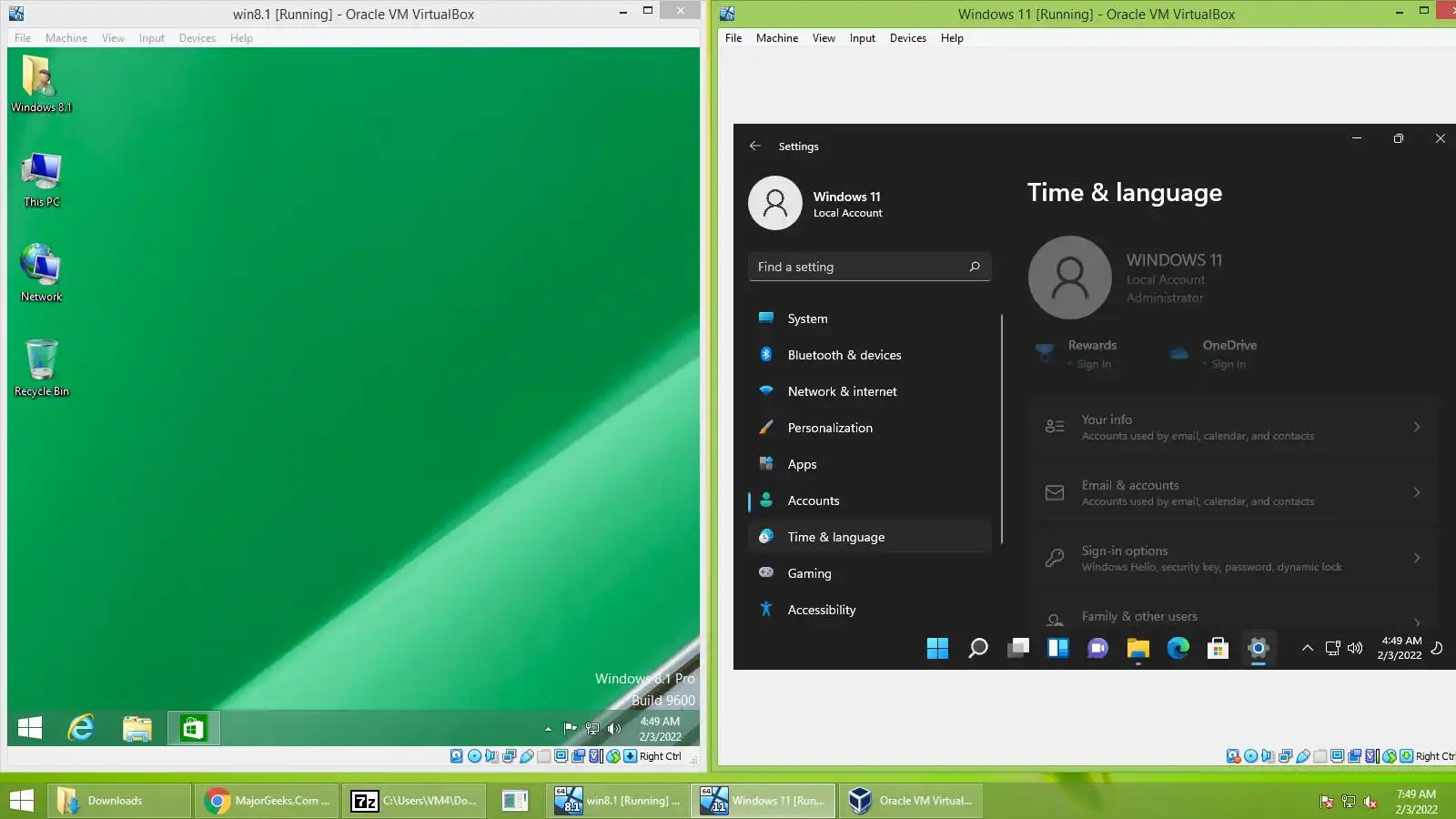Click the Rewards Sign In link

pos(1094,364)
